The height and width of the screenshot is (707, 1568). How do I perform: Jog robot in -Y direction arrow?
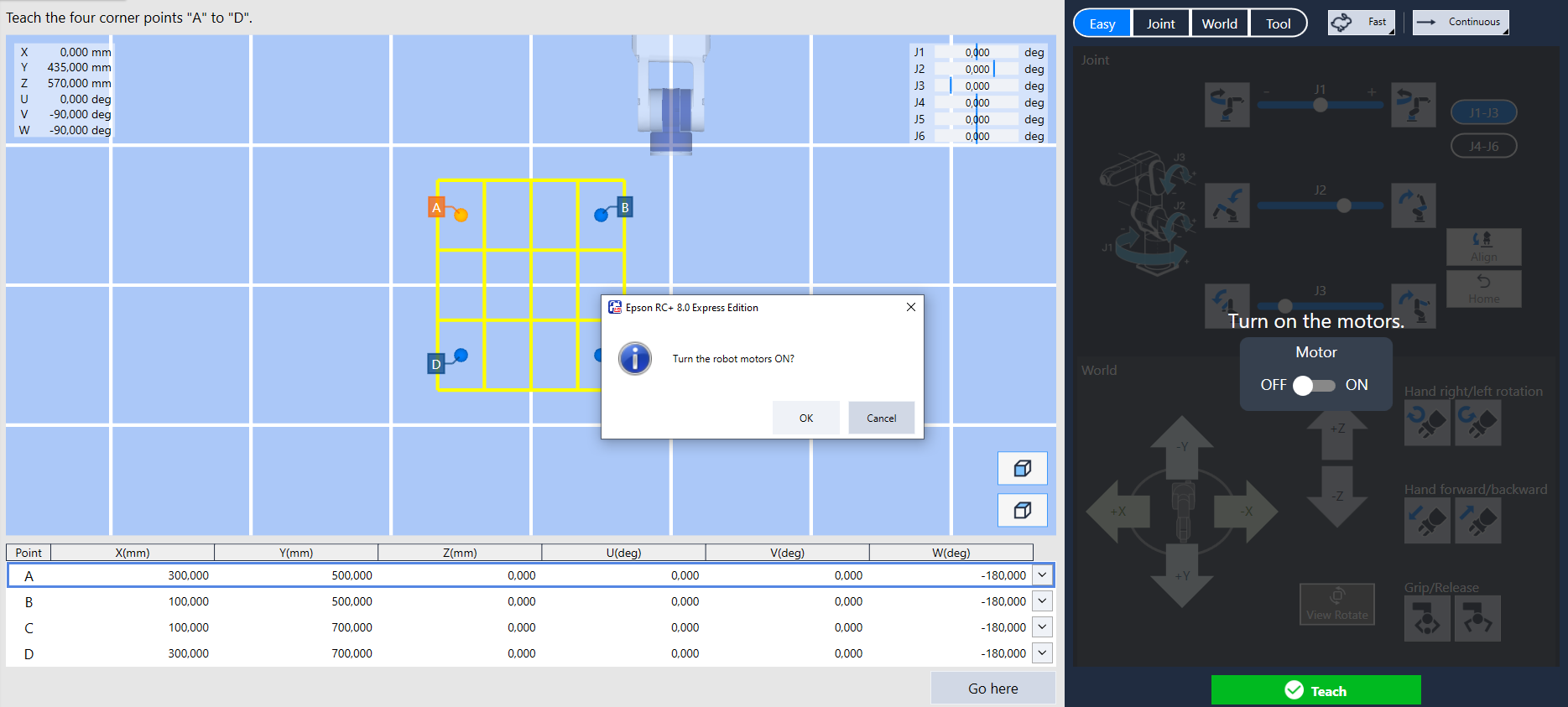[1182, 447]
